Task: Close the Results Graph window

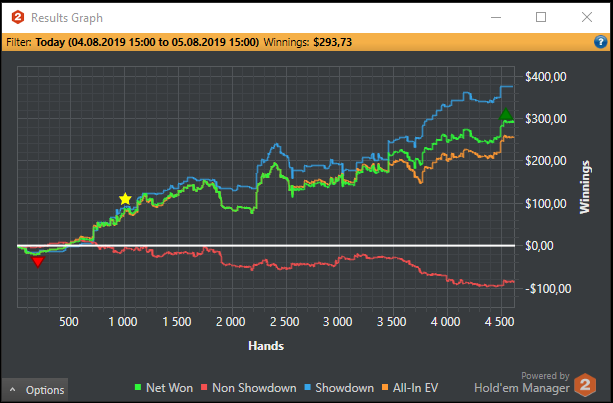Action: click(x=587, y=17)
